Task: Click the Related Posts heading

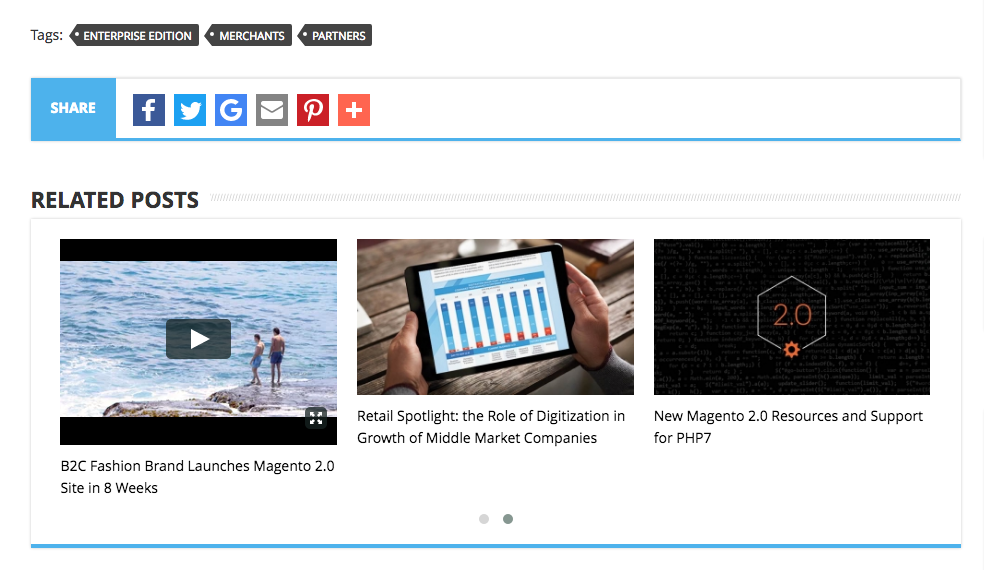Action: tap(115, 200)
